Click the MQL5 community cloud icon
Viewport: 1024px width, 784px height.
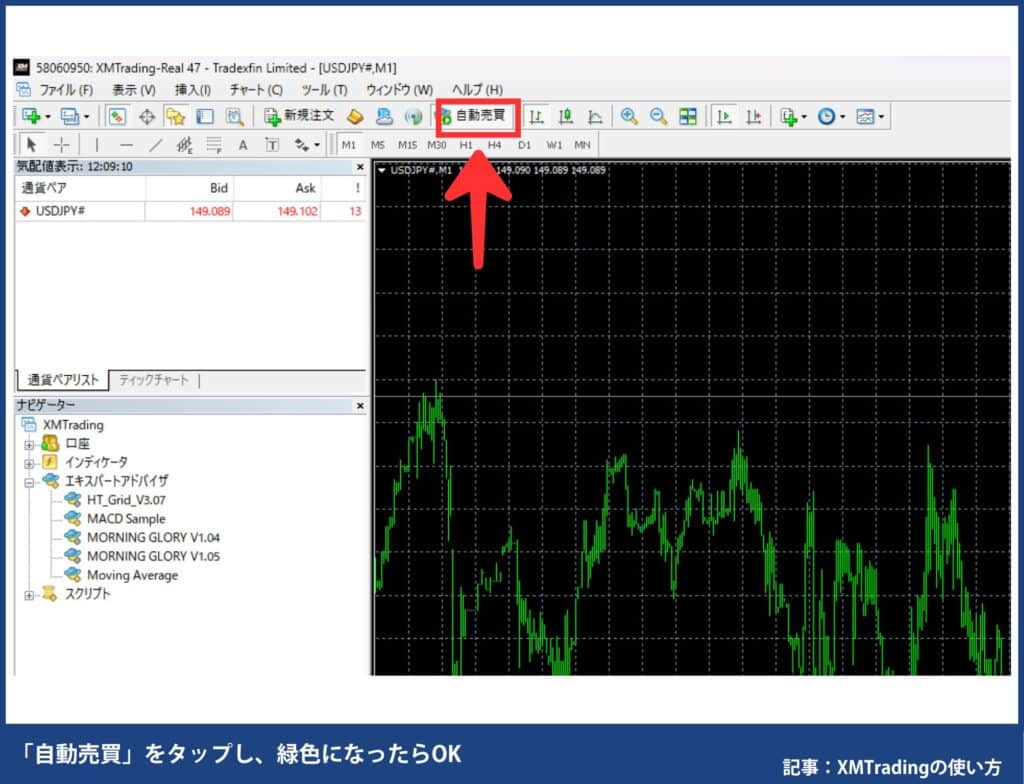(384, 116)
